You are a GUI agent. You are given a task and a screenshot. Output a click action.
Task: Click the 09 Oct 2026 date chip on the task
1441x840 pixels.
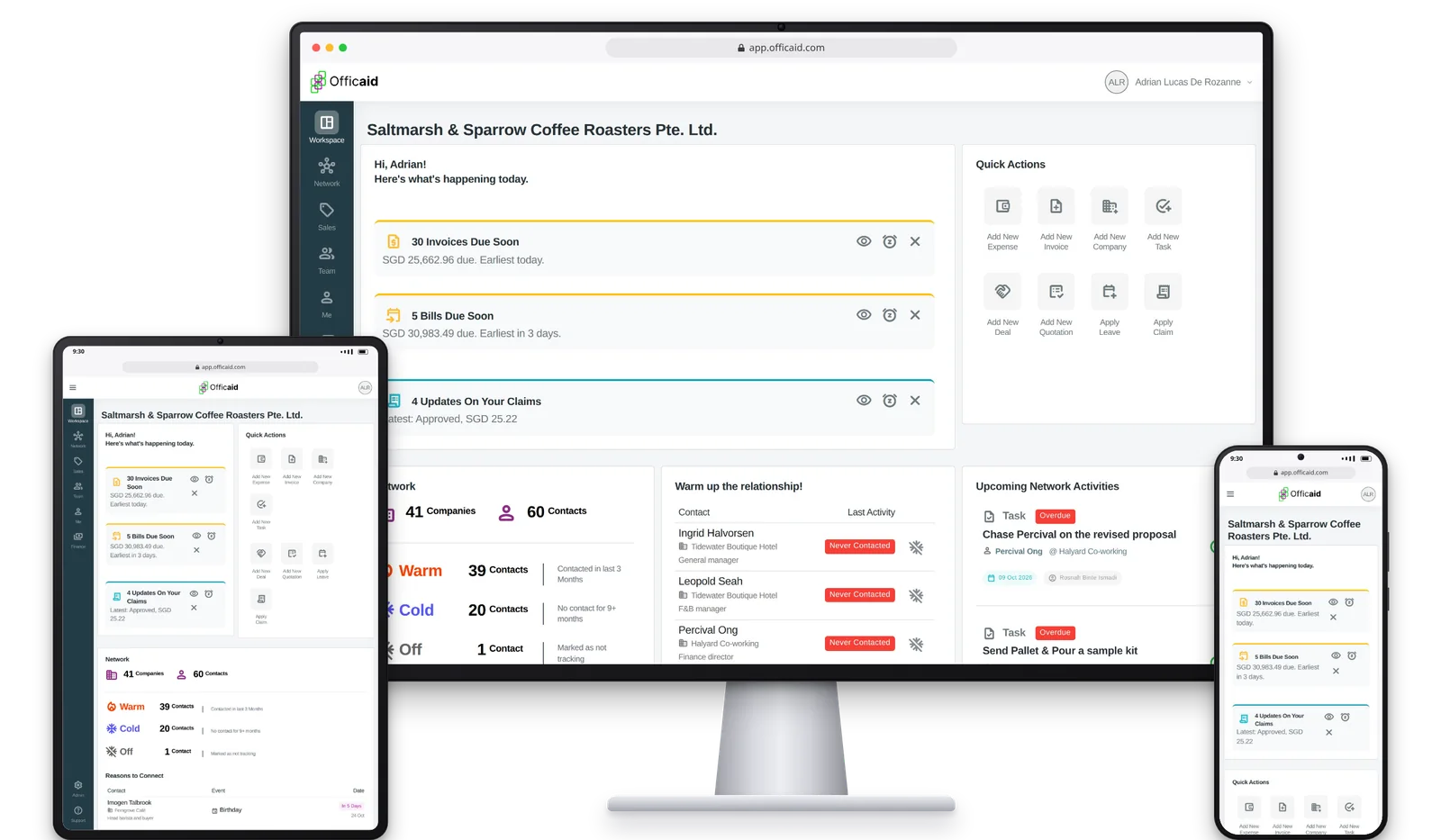click(x=1011, y=578)
